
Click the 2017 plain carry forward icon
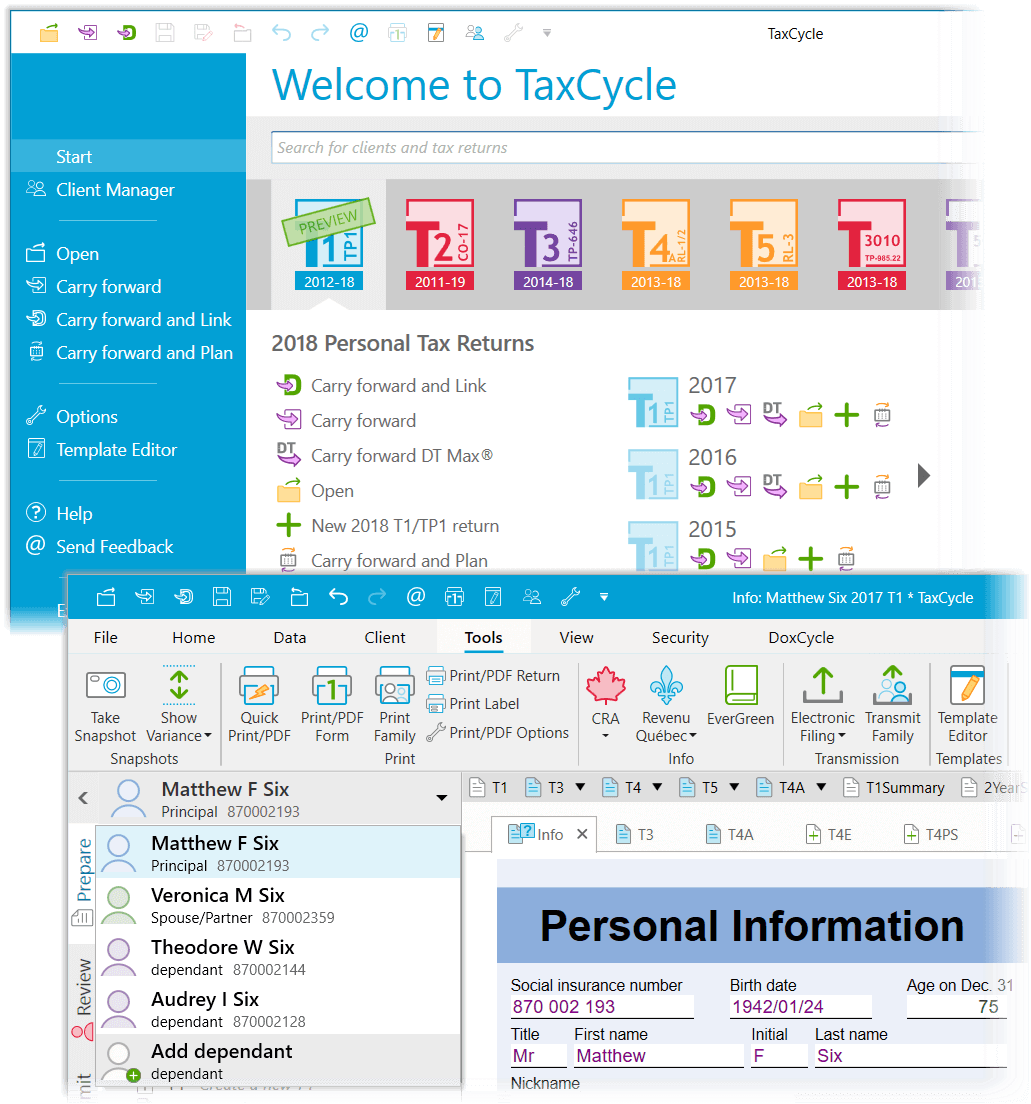(739, 415)
